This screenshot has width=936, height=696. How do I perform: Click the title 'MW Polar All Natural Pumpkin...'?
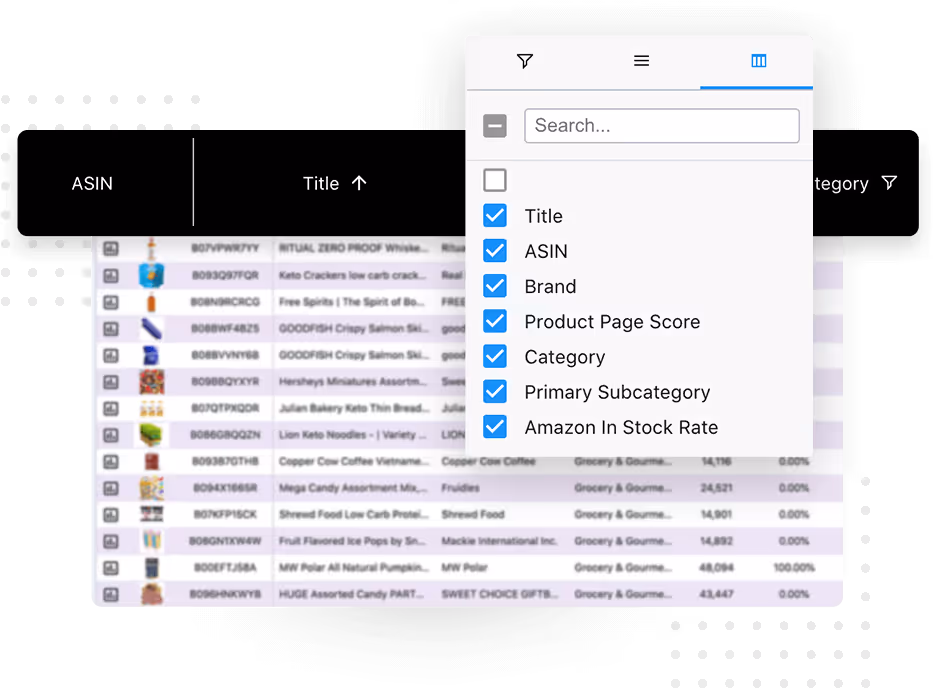(353, 568)
